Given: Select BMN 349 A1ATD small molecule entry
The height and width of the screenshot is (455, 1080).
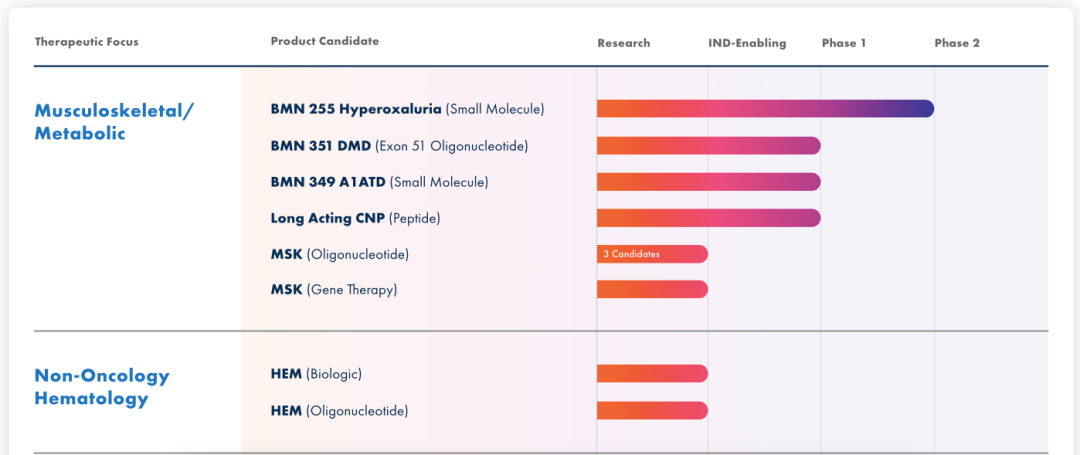Looking at the screenshot, I should coord(379,182).
